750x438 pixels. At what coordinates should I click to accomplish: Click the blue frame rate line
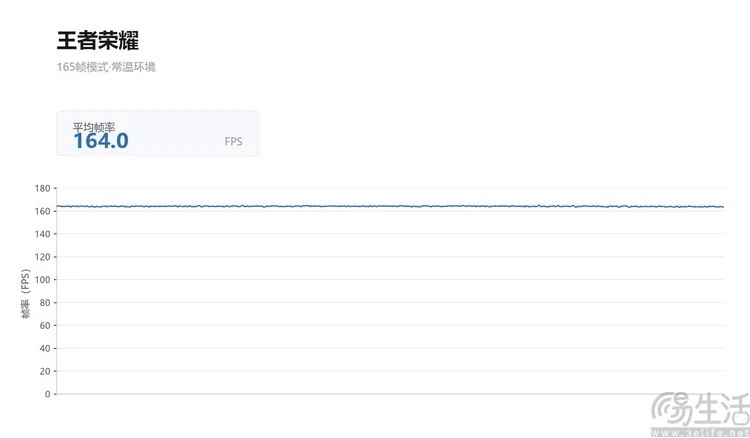pos(390,206)
